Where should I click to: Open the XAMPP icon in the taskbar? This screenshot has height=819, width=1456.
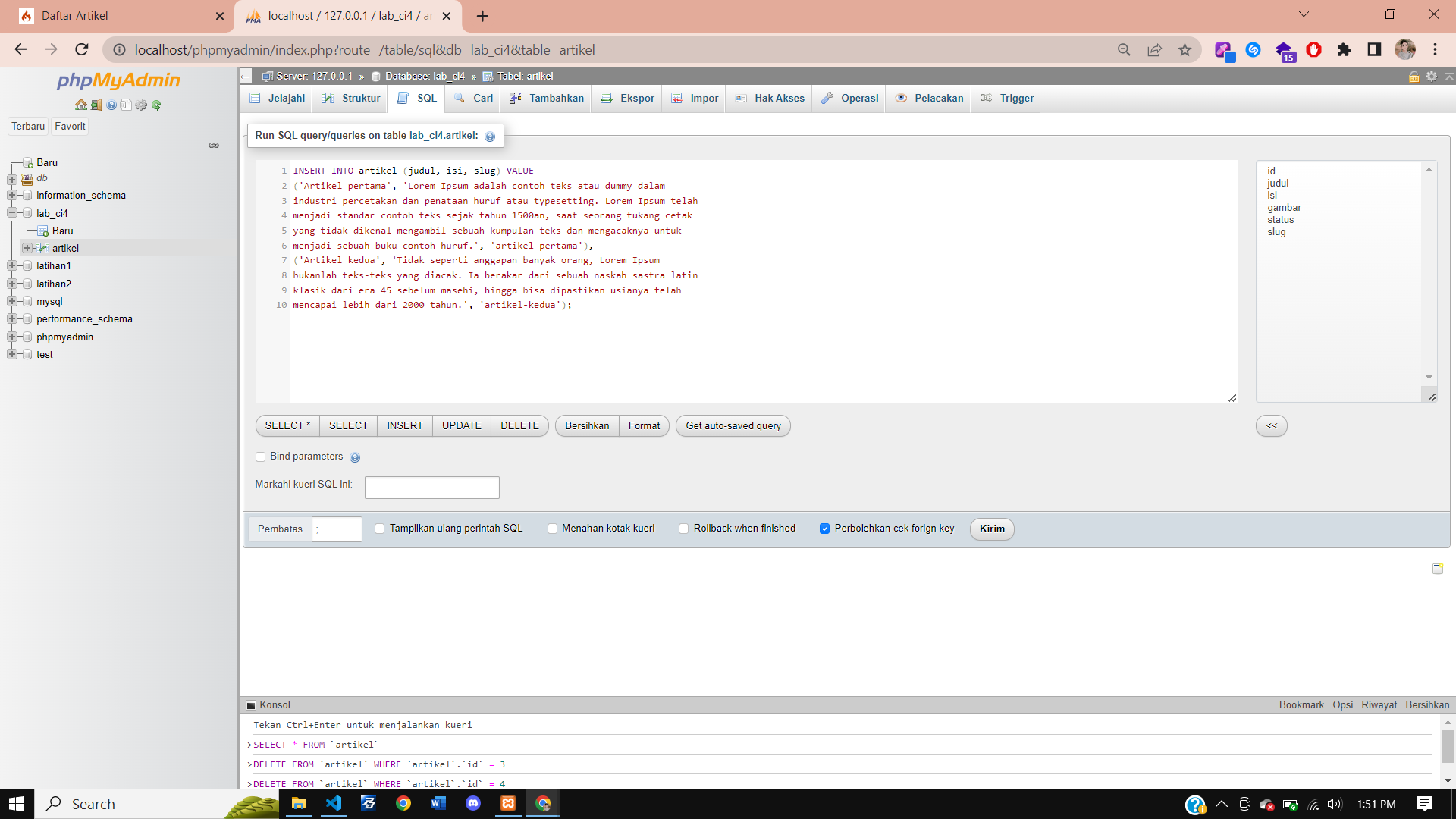(x=508, y=803)
